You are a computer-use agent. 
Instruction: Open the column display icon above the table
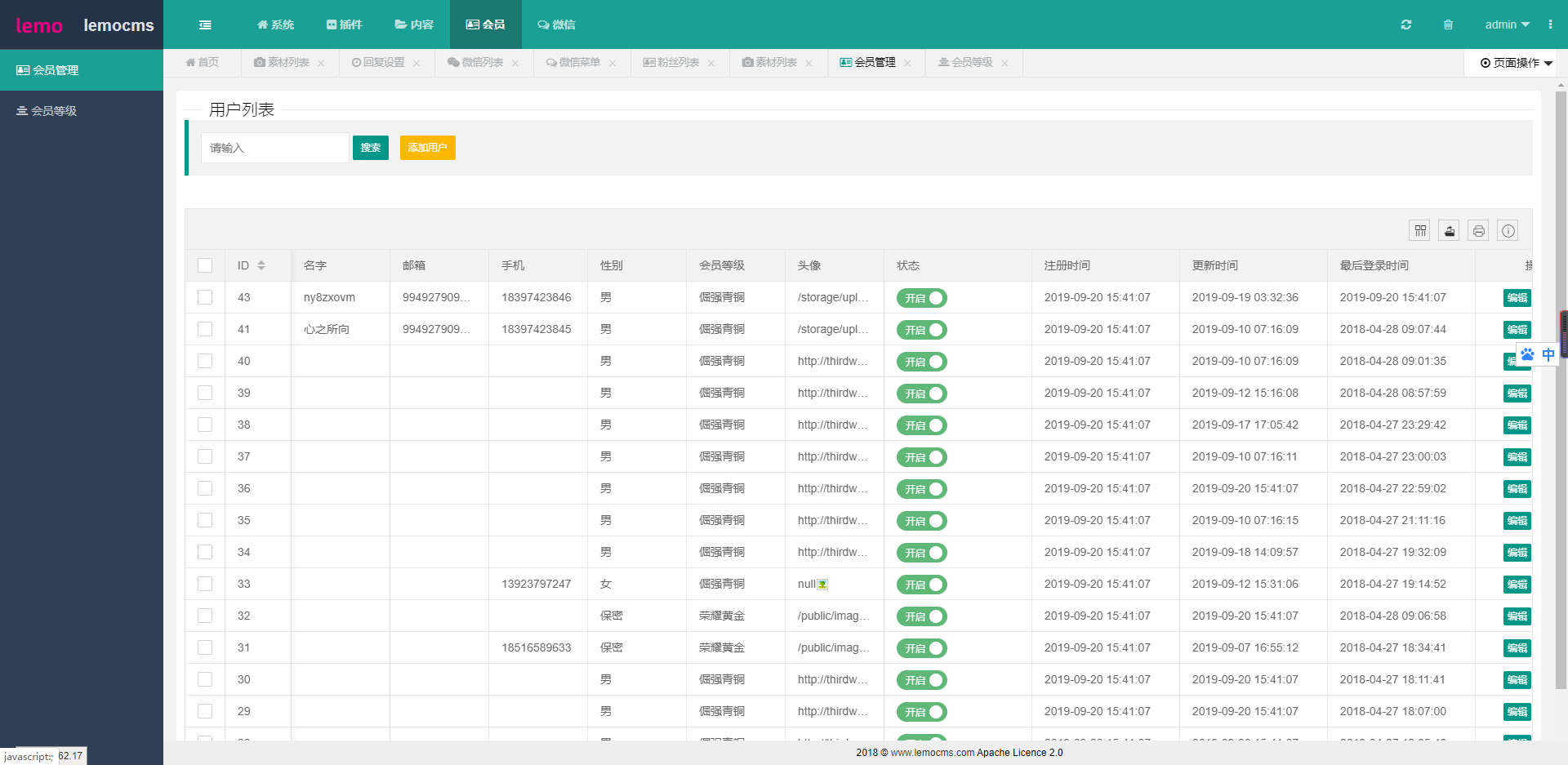[x=1419, y=230]
